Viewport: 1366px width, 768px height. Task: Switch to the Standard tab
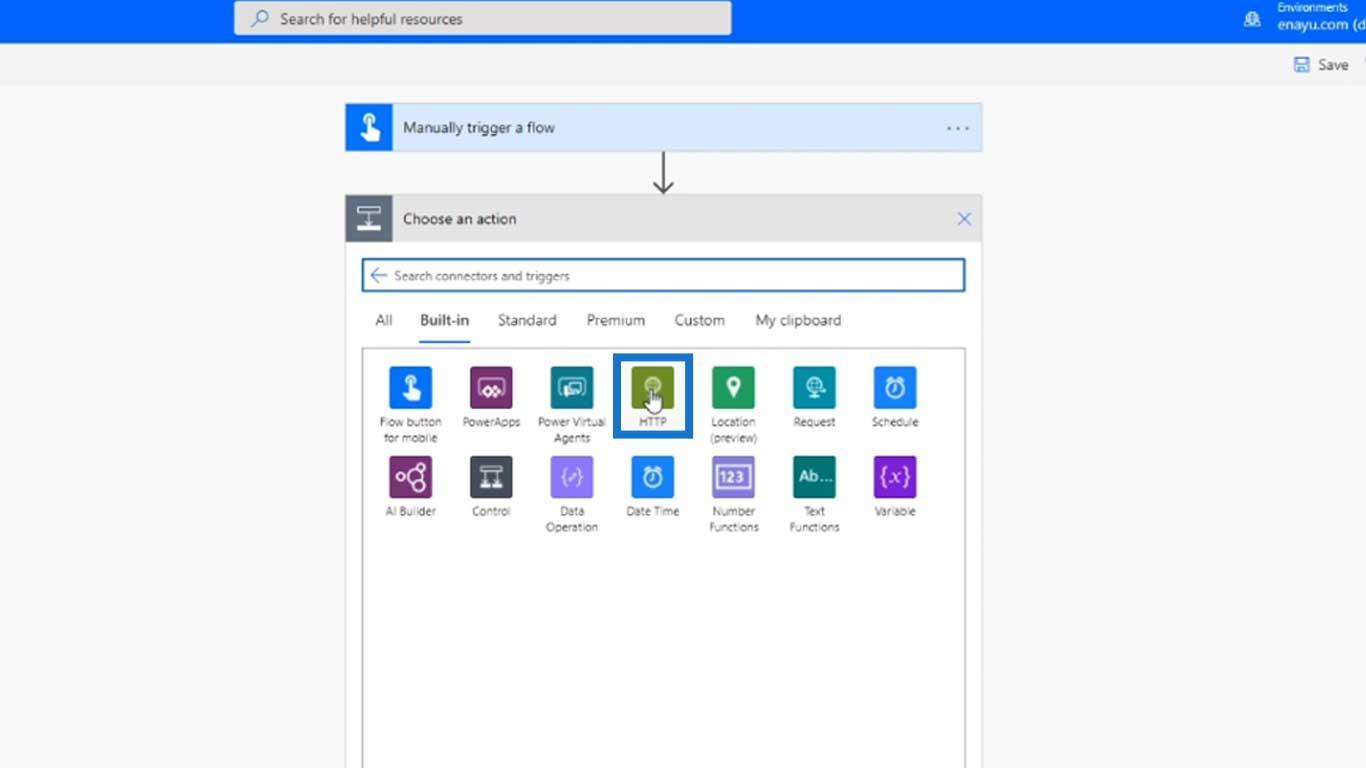(x=527, y=320)
